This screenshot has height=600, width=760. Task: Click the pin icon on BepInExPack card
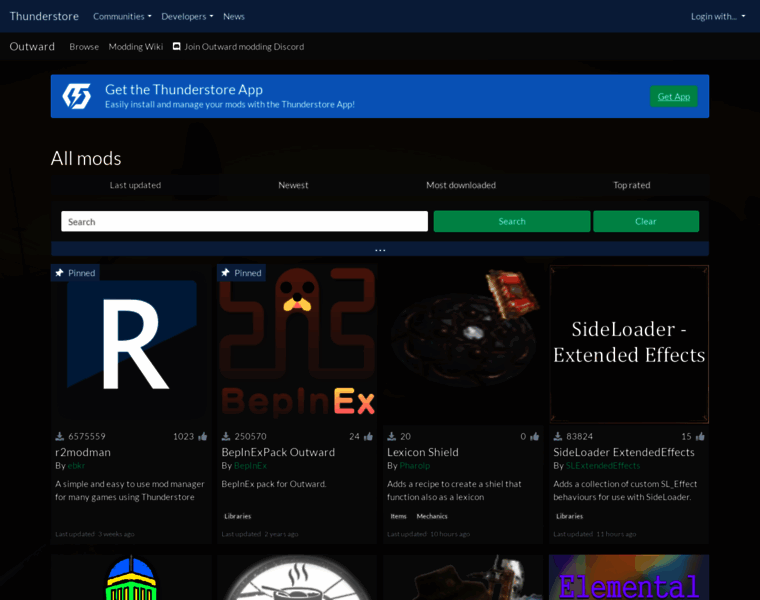coord(225,273)
